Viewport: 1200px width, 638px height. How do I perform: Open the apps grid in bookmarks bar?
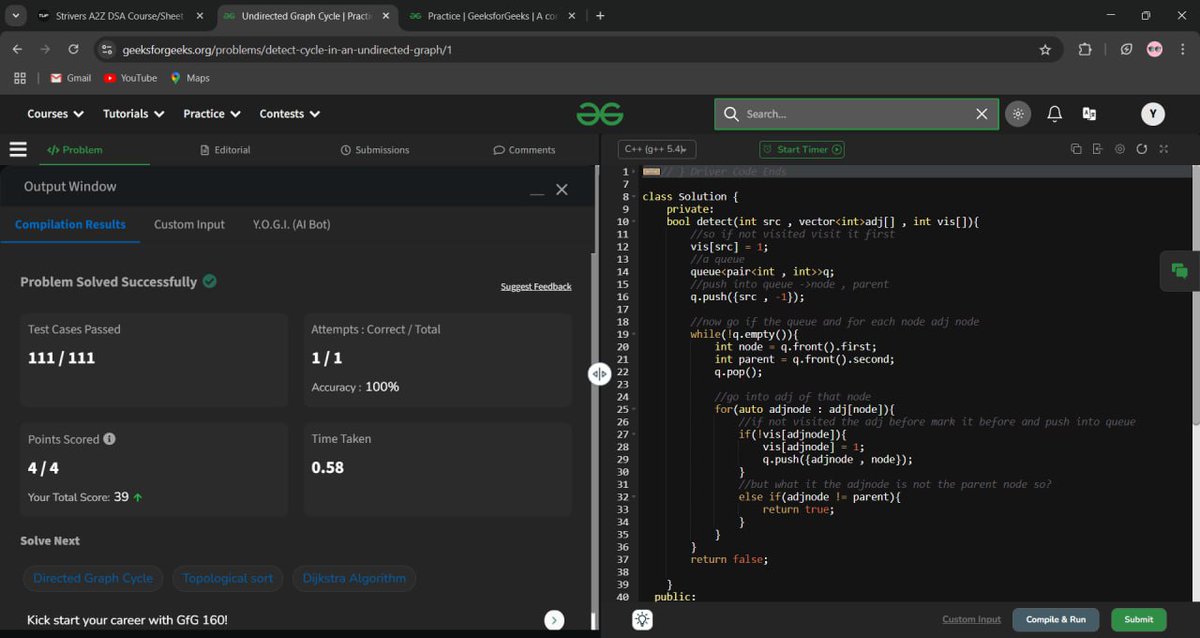[x=20, y=78]
